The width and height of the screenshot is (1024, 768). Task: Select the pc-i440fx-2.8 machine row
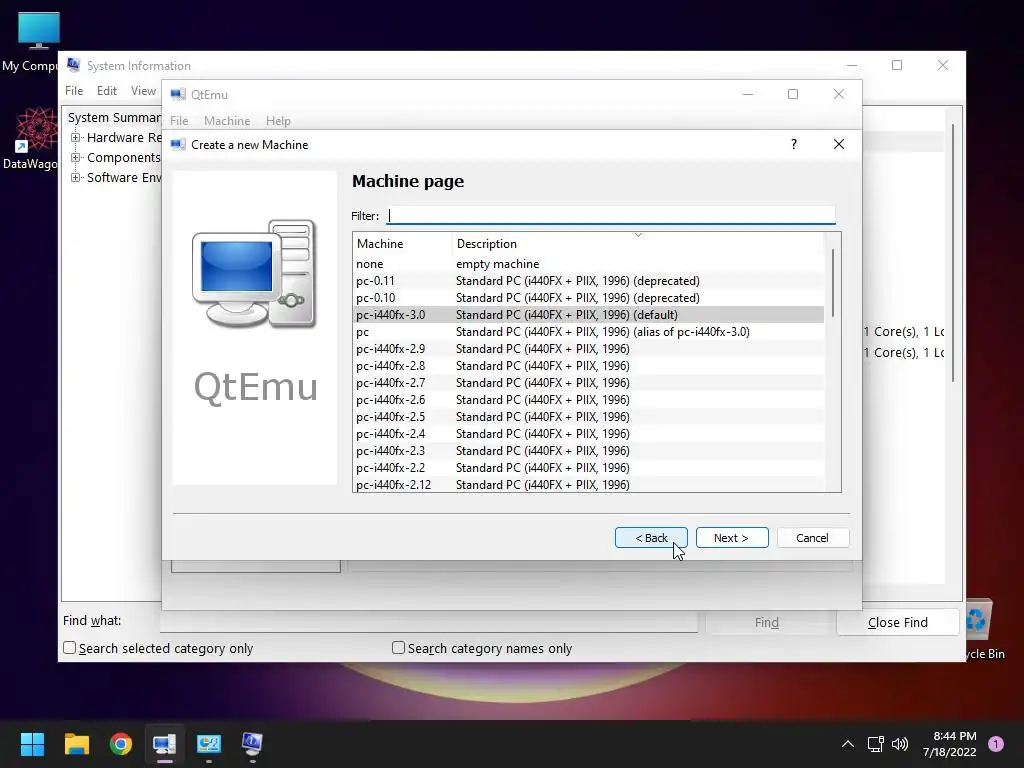tap(588, 366)
